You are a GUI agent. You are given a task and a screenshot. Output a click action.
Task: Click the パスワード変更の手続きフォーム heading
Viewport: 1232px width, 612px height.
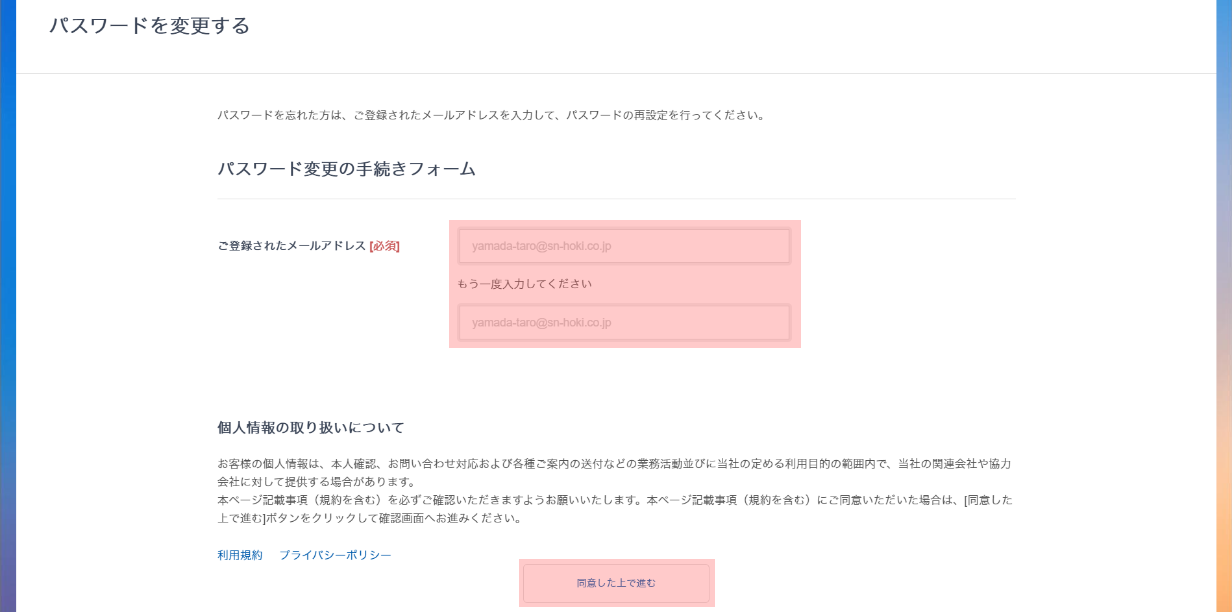click(346, 169)
